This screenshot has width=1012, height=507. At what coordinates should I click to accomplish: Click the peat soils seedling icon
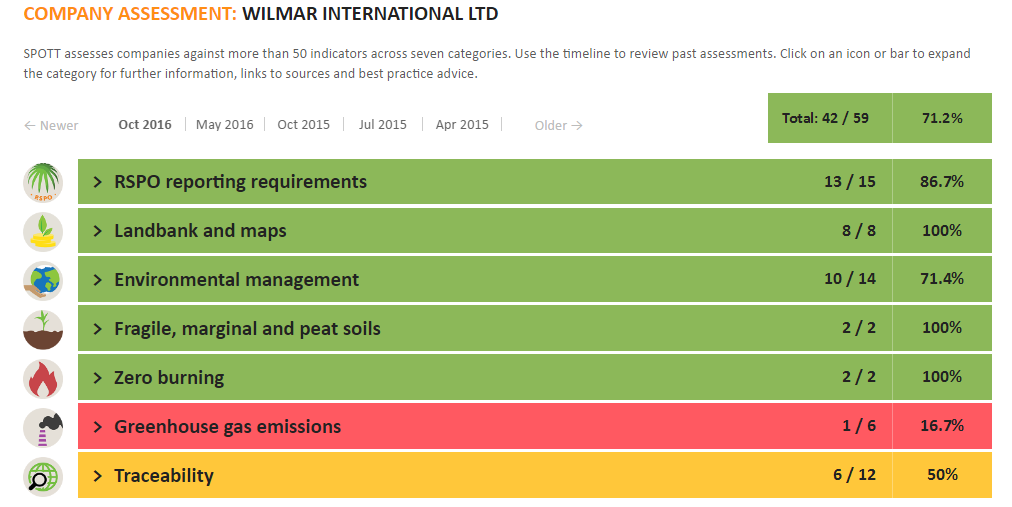(x=43, y=330)
